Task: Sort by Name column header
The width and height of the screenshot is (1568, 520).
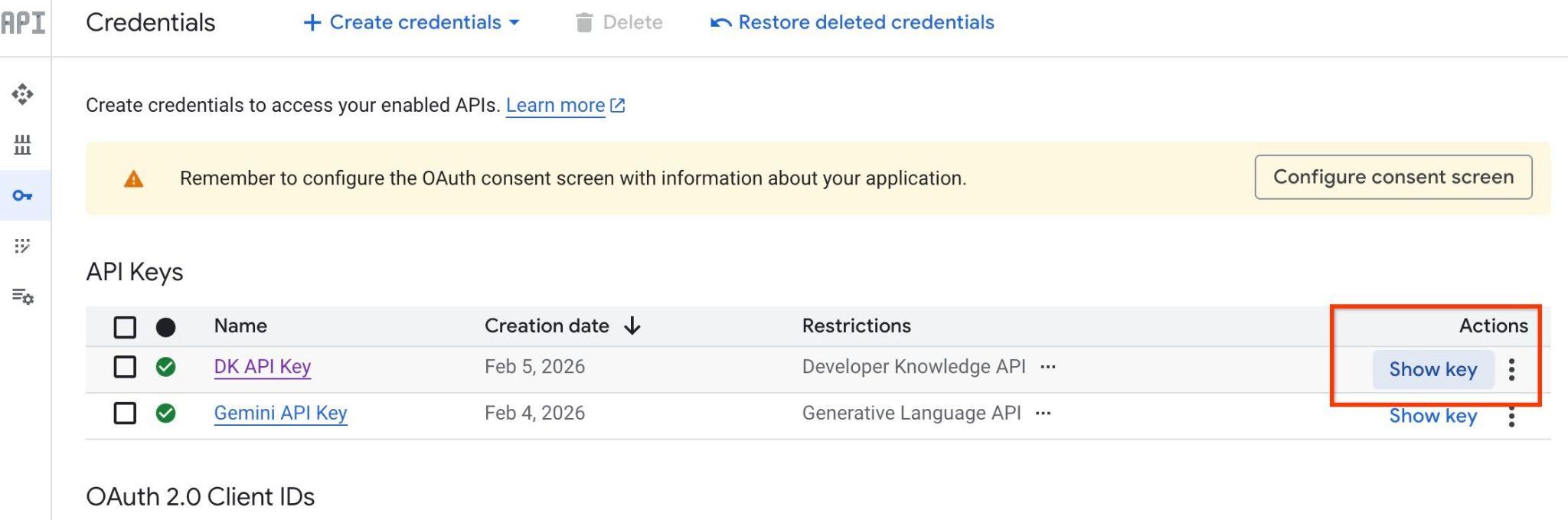Action: tap(240, 326)
